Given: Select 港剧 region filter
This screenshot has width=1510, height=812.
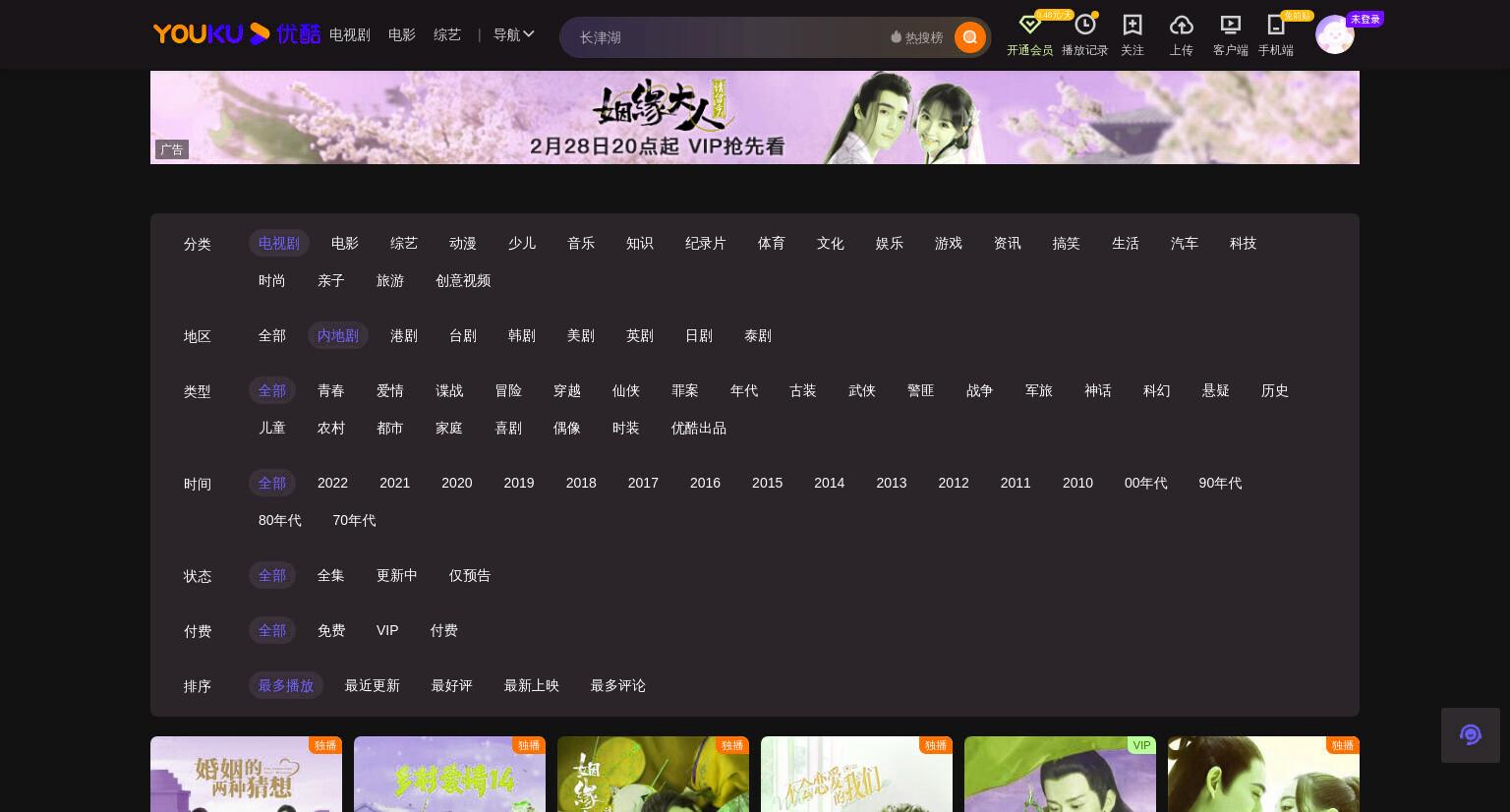Looking at the screenshot, I should coord(404,335).
